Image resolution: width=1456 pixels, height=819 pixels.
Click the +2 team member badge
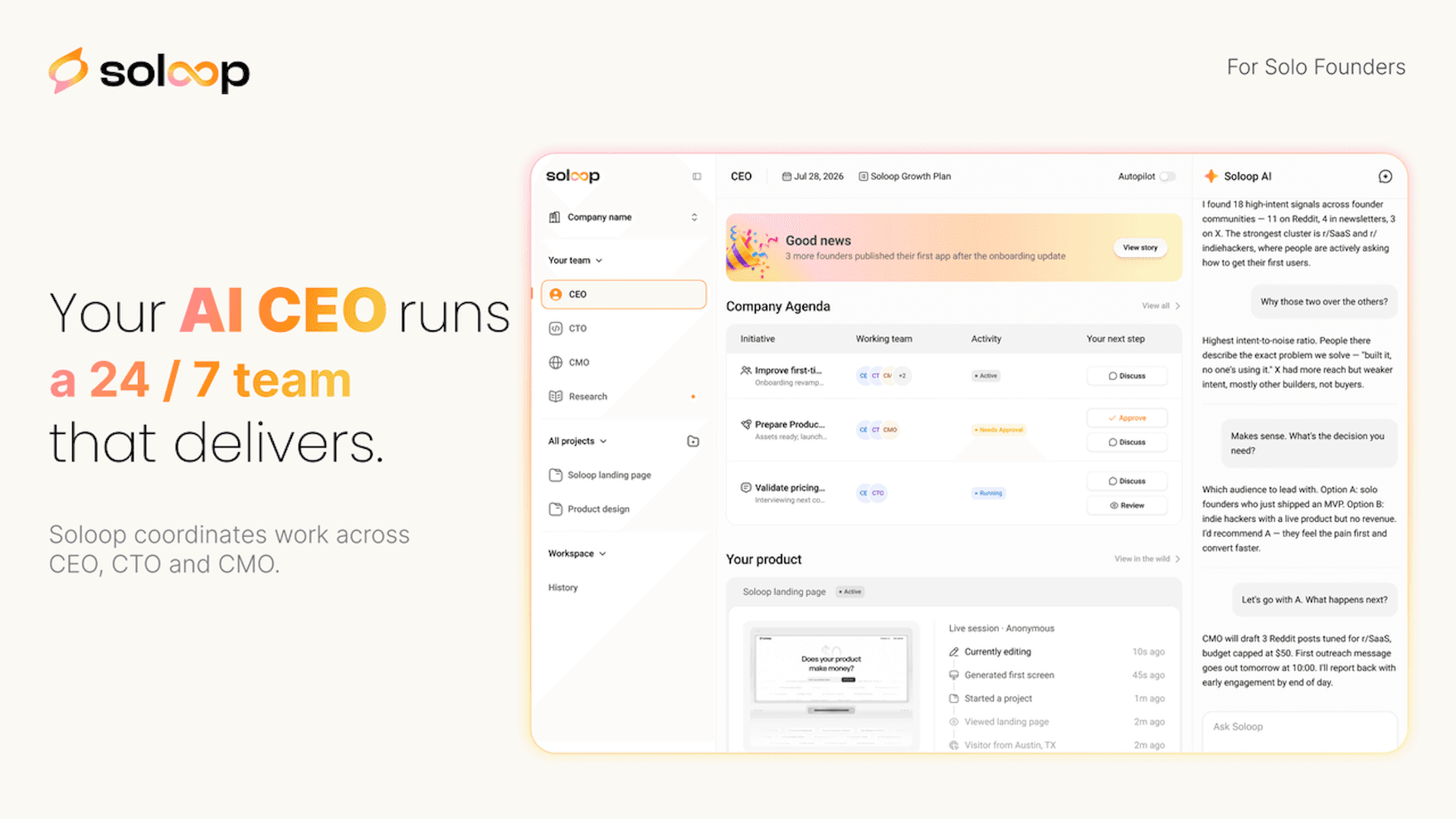(x=903, y=376)
